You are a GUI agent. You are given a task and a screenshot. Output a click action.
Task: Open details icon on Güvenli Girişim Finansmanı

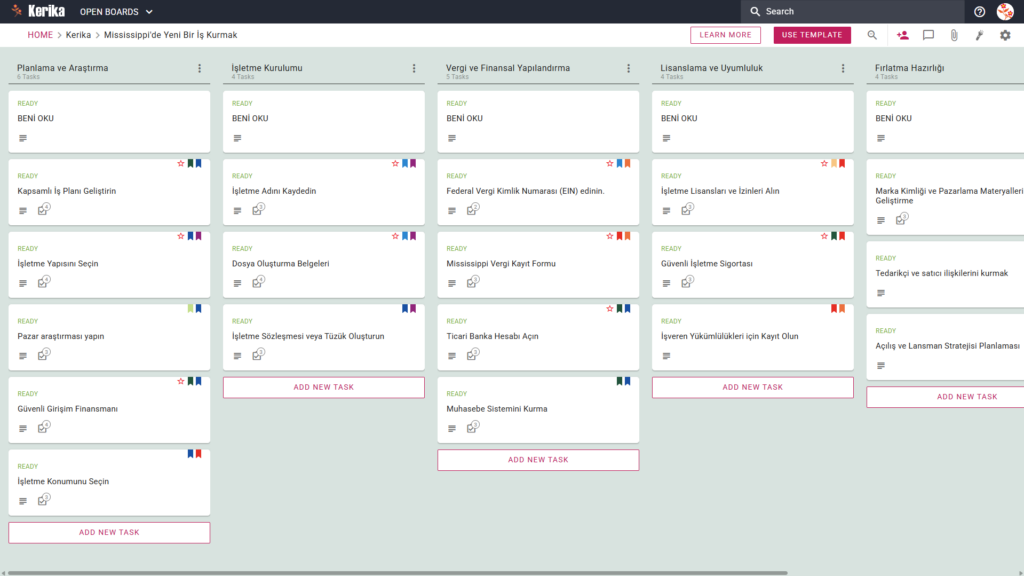23,428
